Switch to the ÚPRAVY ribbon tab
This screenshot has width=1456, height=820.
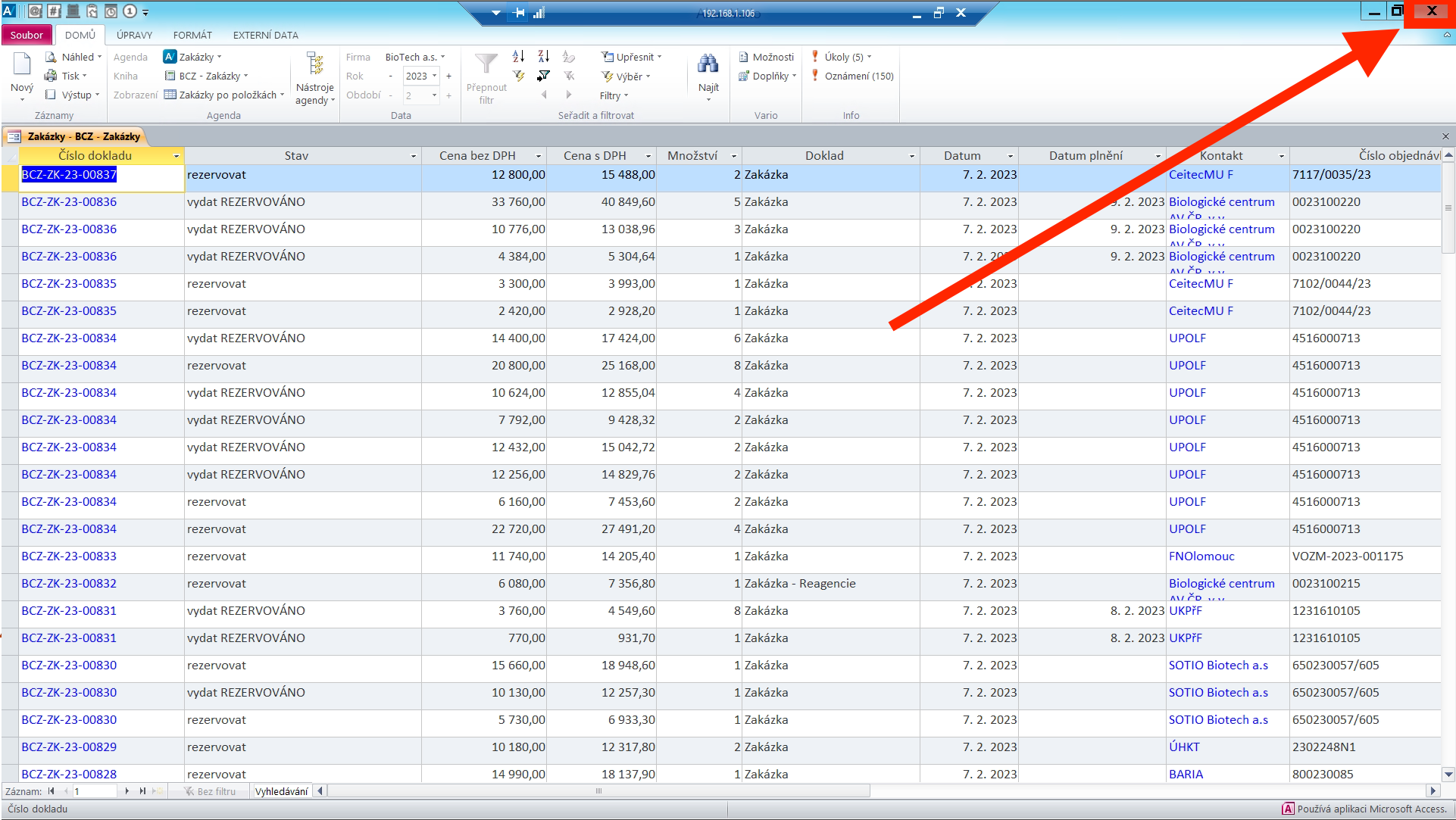point(134,35)
